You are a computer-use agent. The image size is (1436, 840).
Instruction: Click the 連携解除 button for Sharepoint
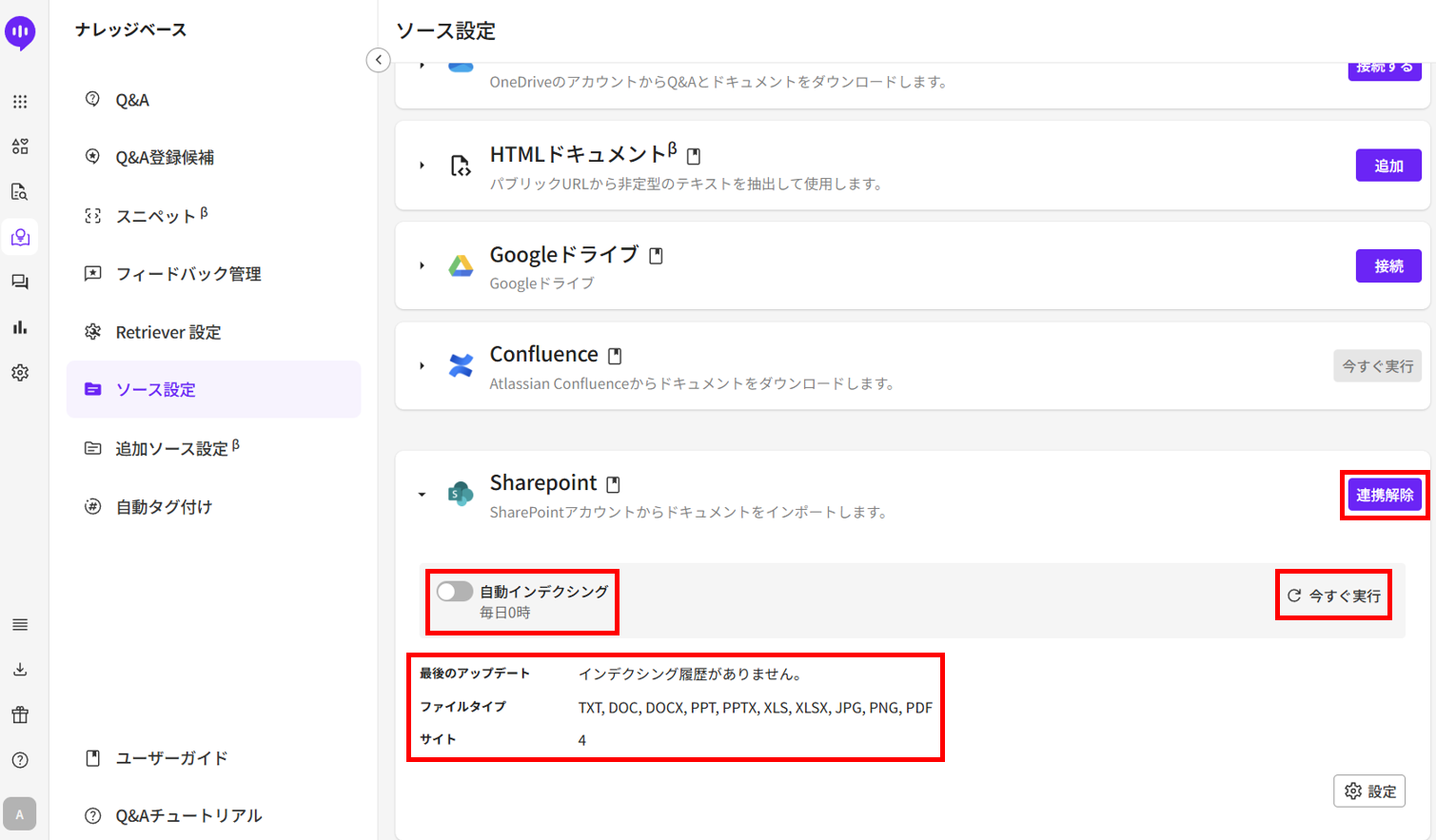[x=1384, y=495]
